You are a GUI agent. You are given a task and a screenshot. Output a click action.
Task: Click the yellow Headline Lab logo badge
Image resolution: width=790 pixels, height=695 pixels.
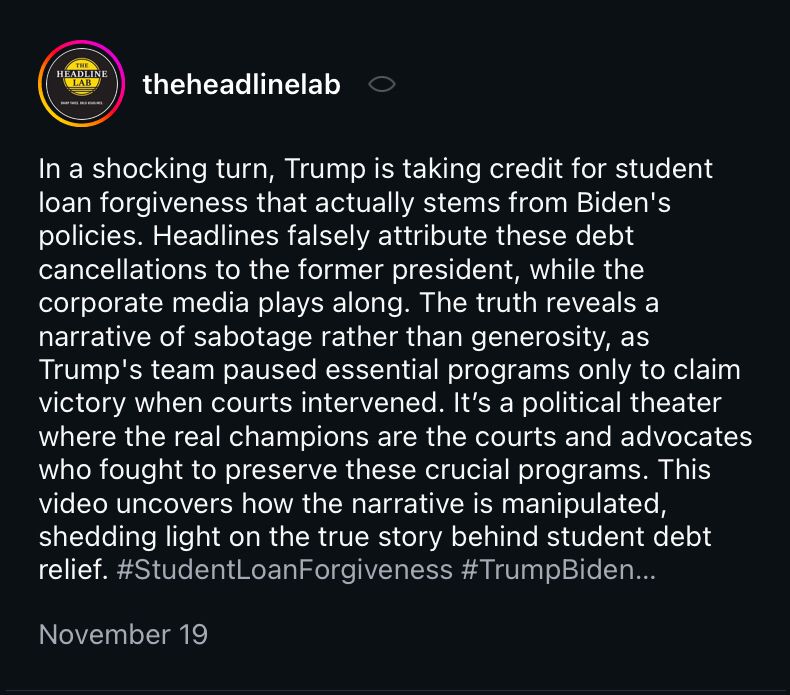[x=81, y=78]
